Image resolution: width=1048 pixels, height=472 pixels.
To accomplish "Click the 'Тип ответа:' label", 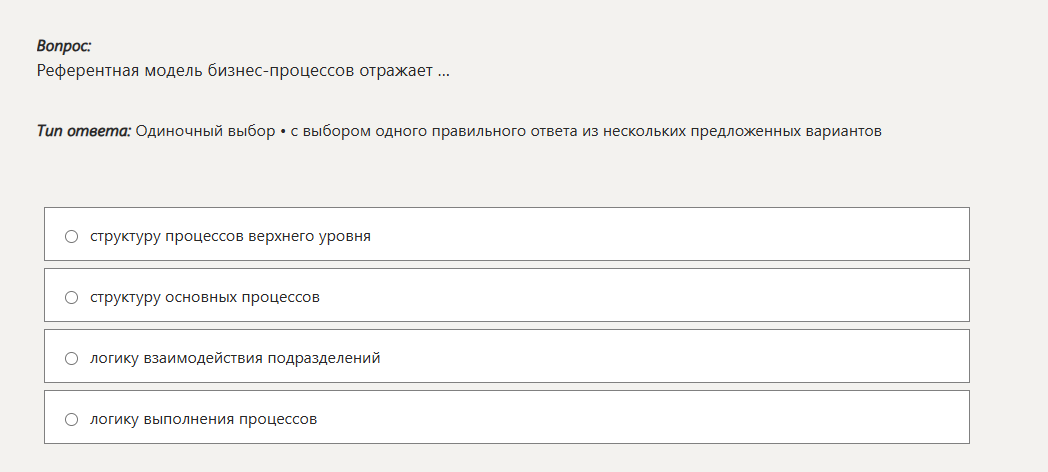I will click(x=84, y=131).
